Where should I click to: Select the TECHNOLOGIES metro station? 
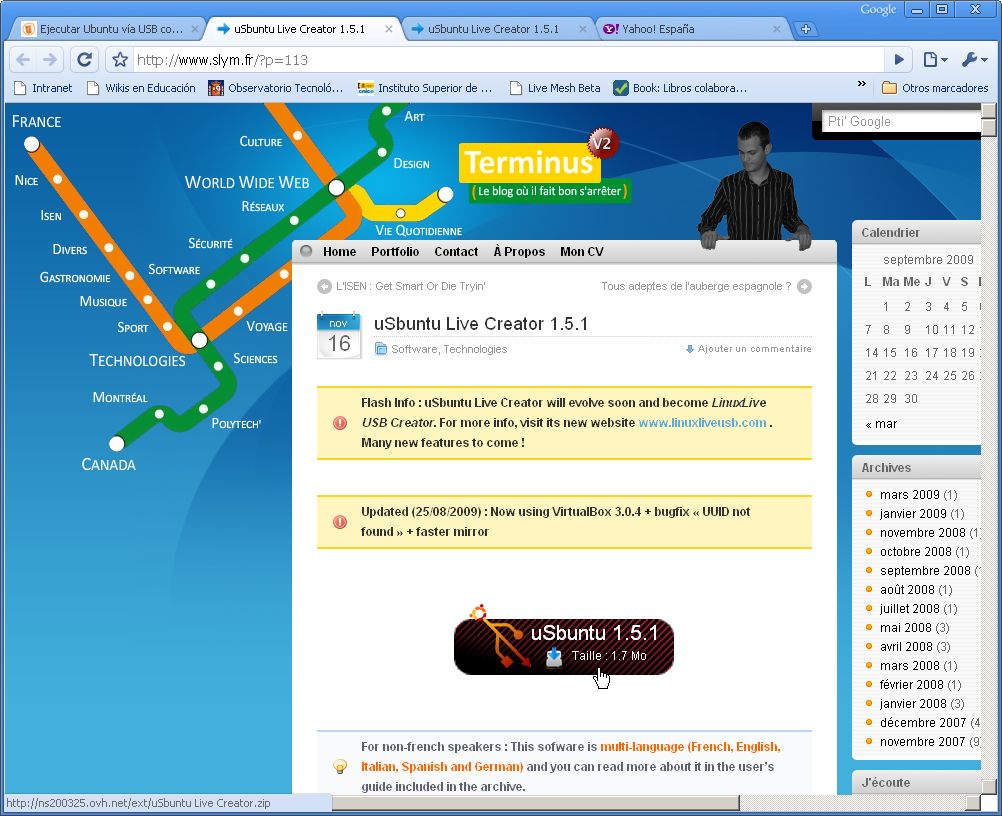pos(137,360)
